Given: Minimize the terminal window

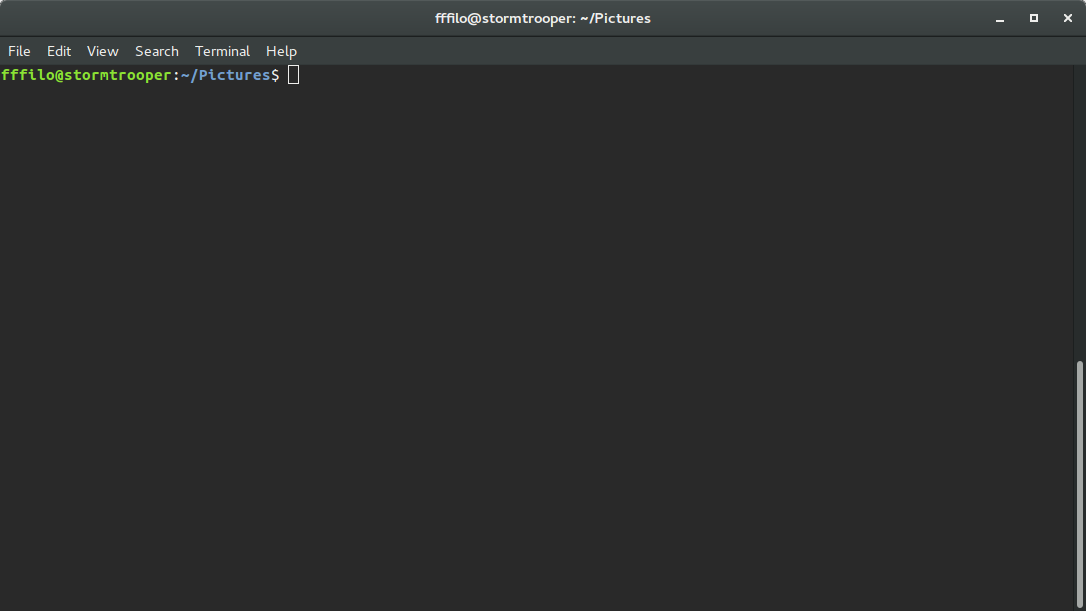Looking at the screenshot, I should [x=999, y=19].
